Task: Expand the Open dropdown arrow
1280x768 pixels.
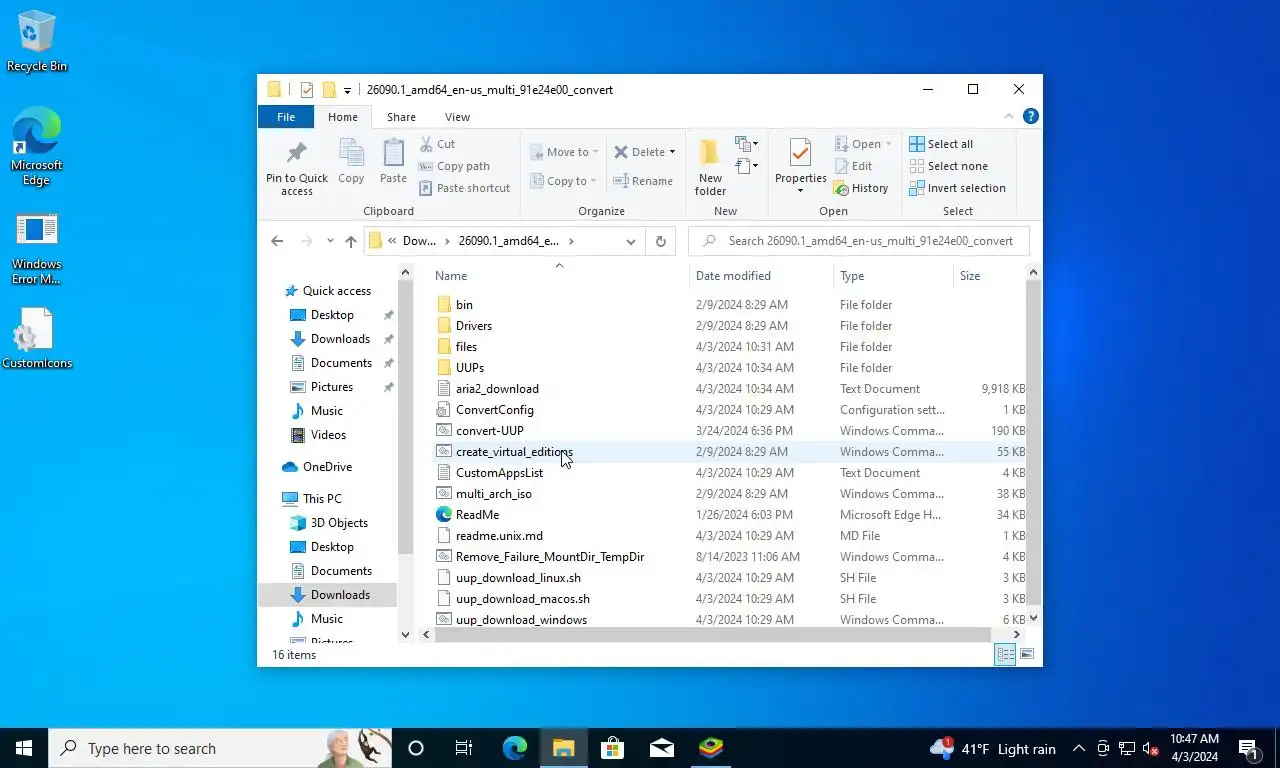Action: coord(888,144)
